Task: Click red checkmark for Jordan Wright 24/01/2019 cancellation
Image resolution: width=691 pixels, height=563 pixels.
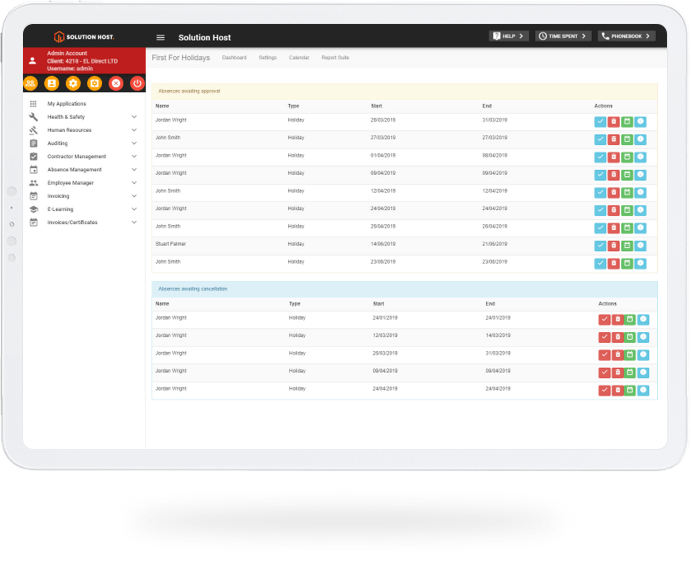Action: pos(604,319)
